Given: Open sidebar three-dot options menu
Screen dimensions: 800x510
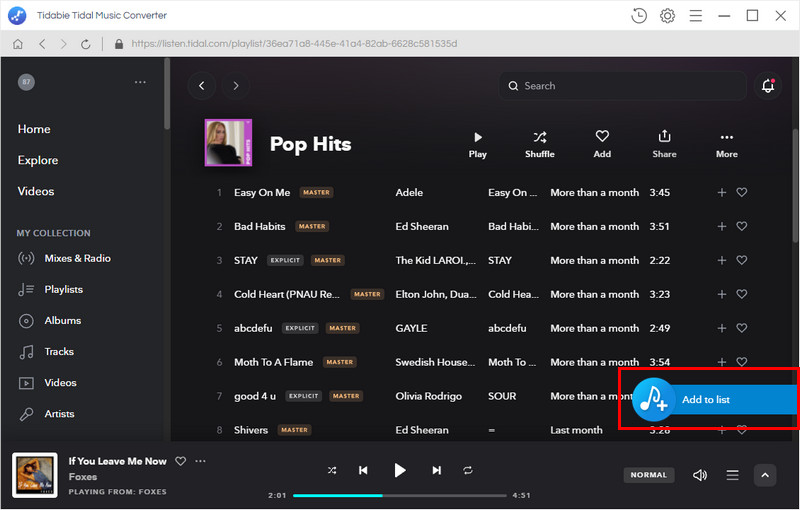Looking at the screenshot, I should tap(140, 82).
